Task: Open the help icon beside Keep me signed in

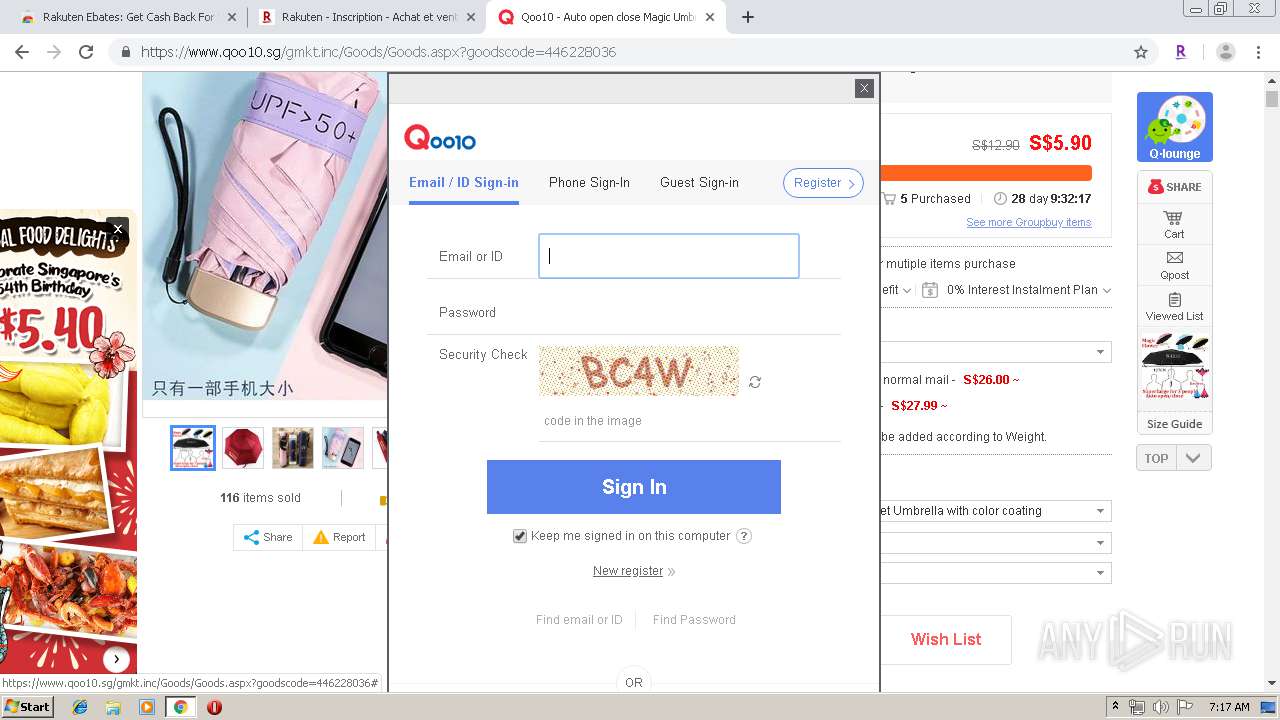Action: pos(744,536)
